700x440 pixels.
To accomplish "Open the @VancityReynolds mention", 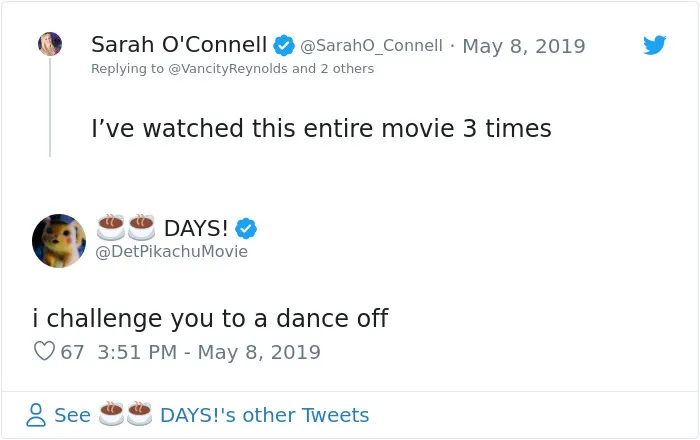I will [228, 69].
